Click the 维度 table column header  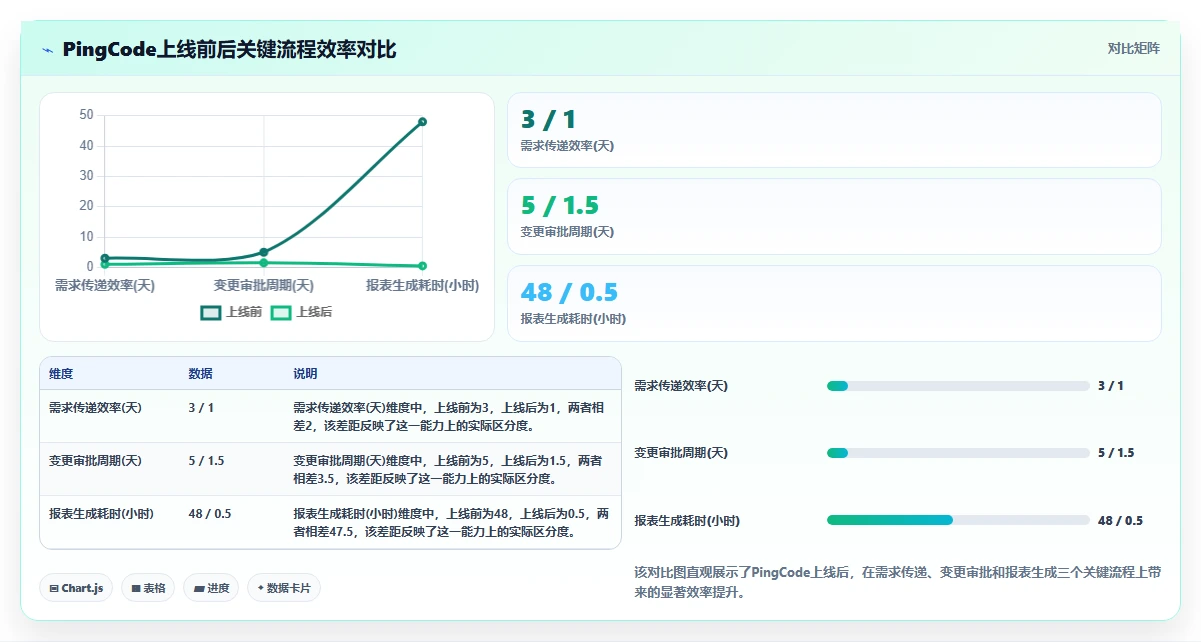pos(61,374)
